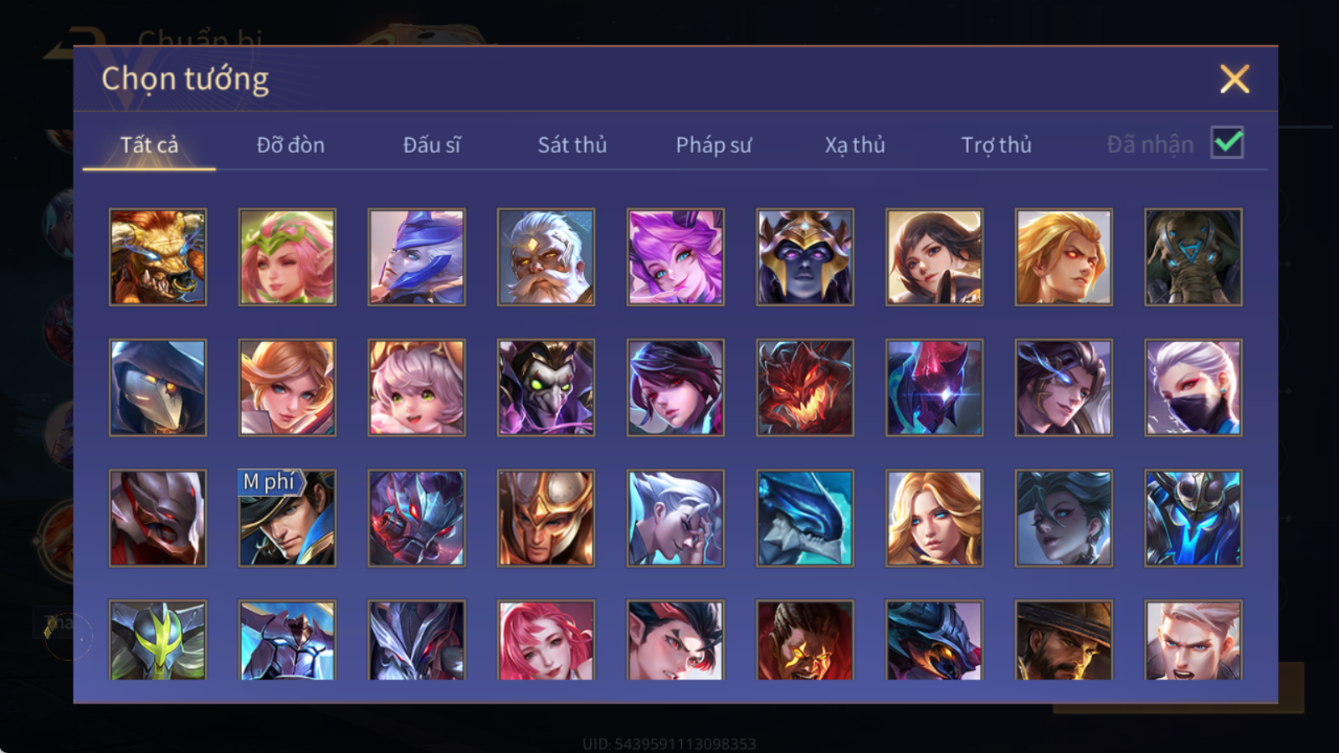Pick the blonde long-haired woman hero
The height and width of the screenshot is (753, 1339).
click(x=935, y=519)
